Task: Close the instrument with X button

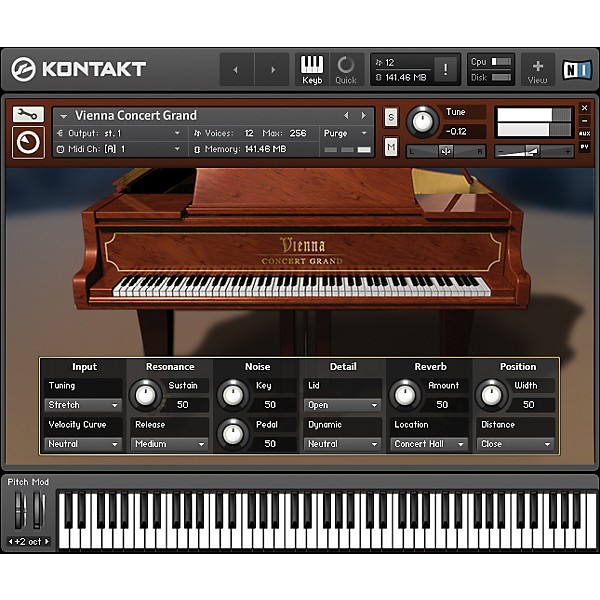Action: click(x=584, y=108)
